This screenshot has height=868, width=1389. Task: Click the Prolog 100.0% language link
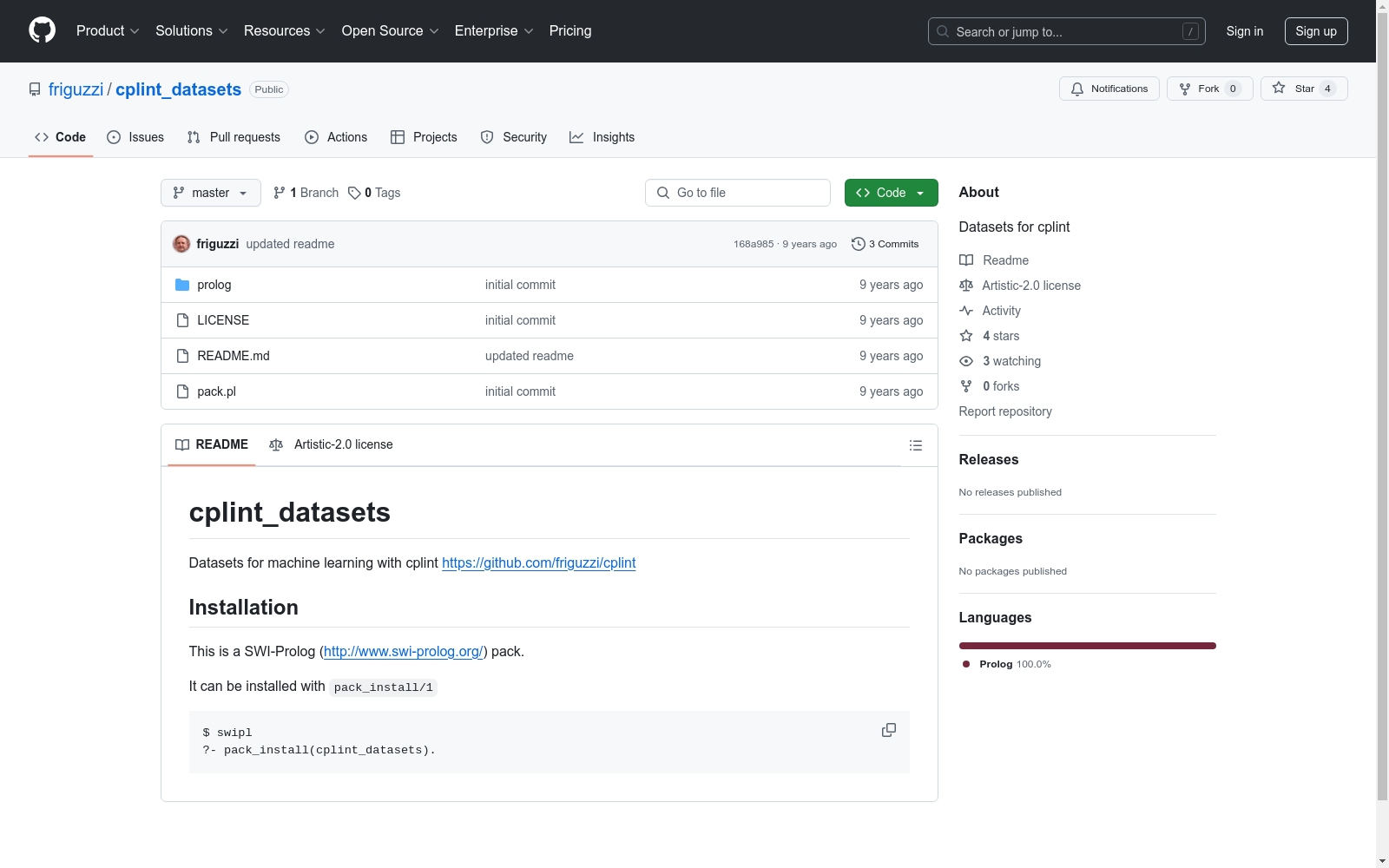[1007, 664]
